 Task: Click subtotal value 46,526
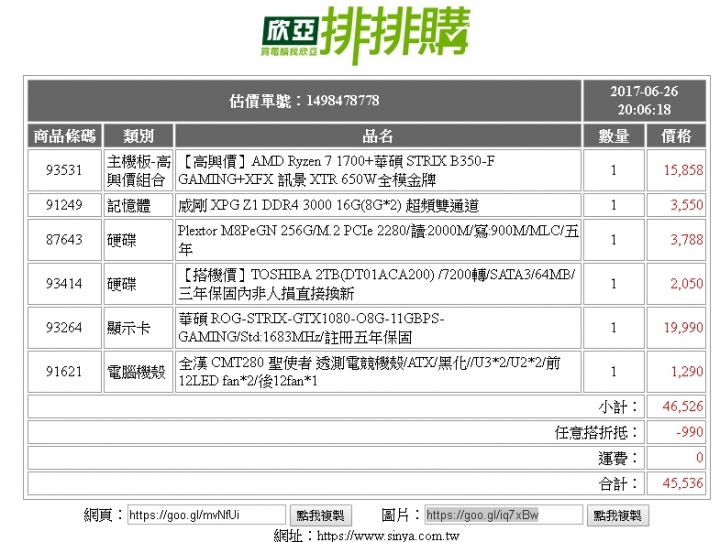683,406
